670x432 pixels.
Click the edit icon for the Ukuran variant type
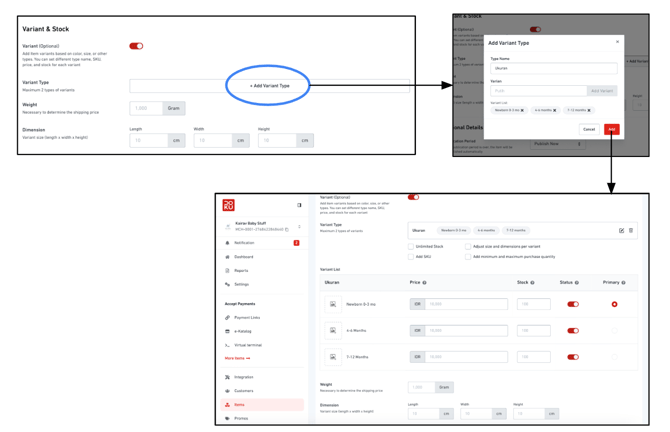[x=621, y=230]
